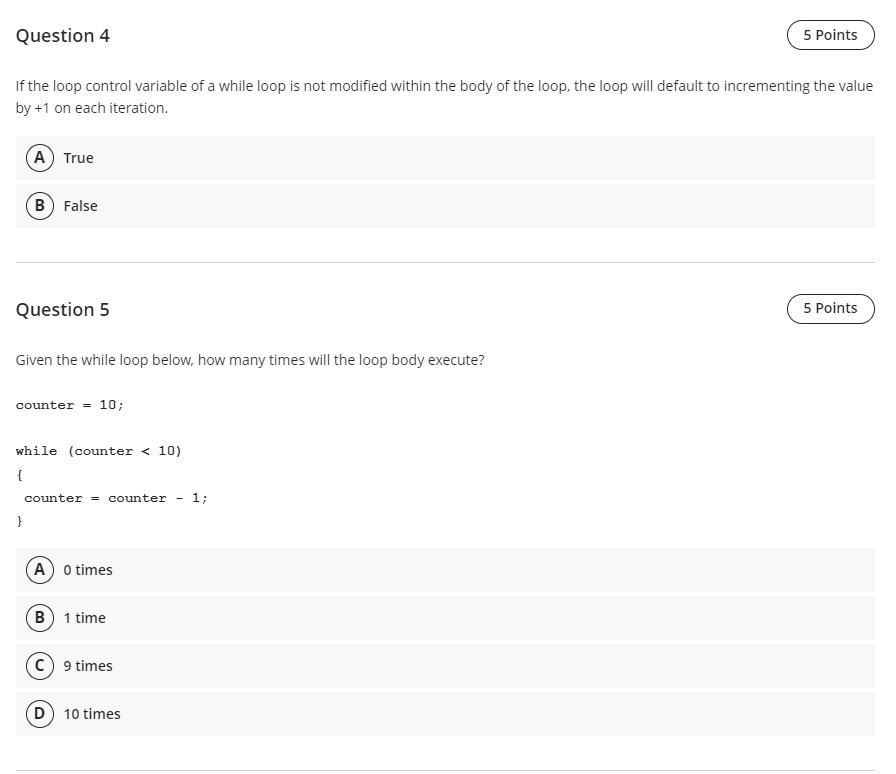This screenshot has width=896, height=774.
Task: Click the 'while (counter < 10)' code line
Action: tap(98, 451)
